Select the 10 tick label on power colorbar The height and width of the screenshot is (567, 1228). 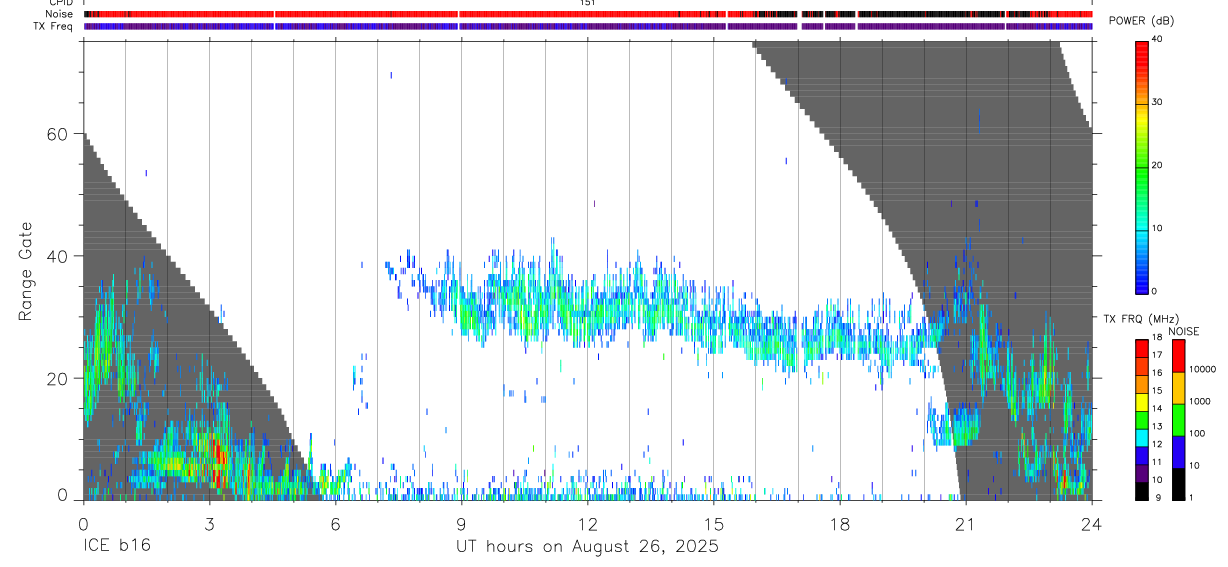coord(1158,228)
